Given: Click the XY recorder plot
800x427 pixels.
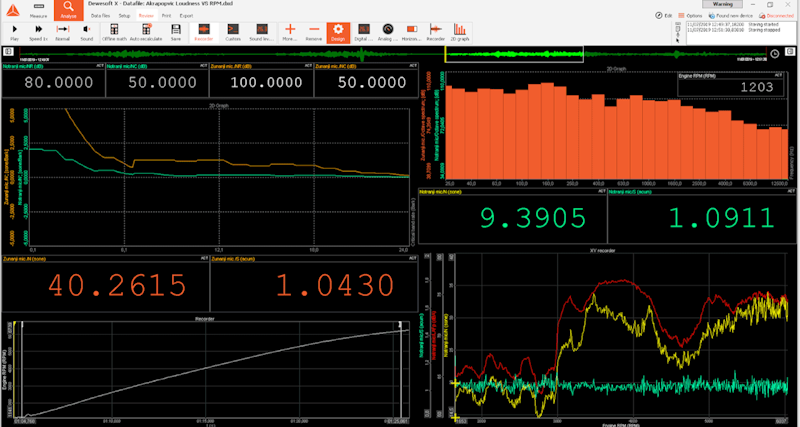Looking at the screenshot, I should pyautogui.click(x=620, y=334).
